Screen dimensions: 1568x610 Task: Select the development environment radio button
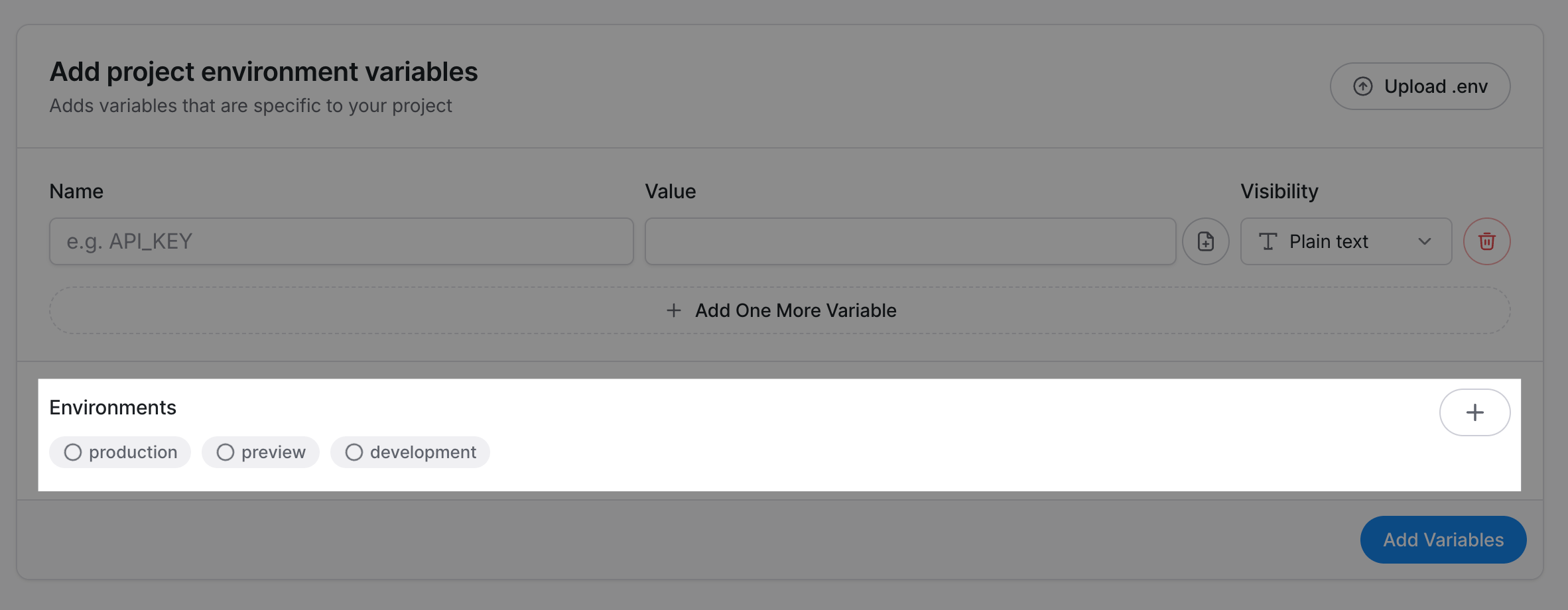click(x=354, y=452)
